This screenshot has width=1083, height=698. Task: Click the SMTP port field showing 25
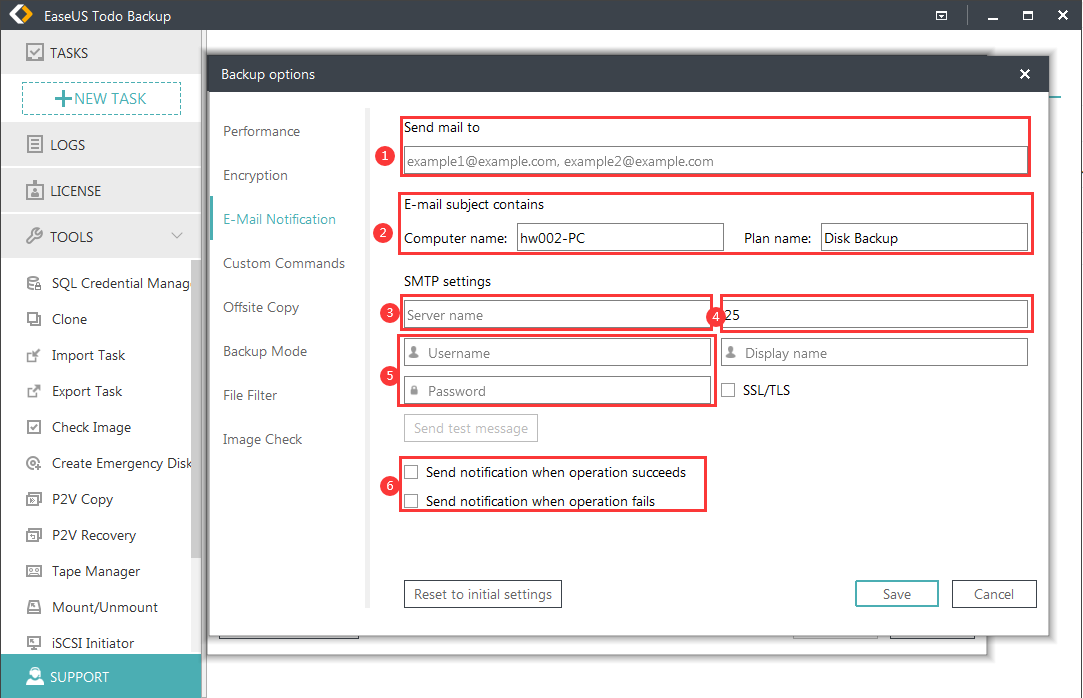click(x=874, y=315)
